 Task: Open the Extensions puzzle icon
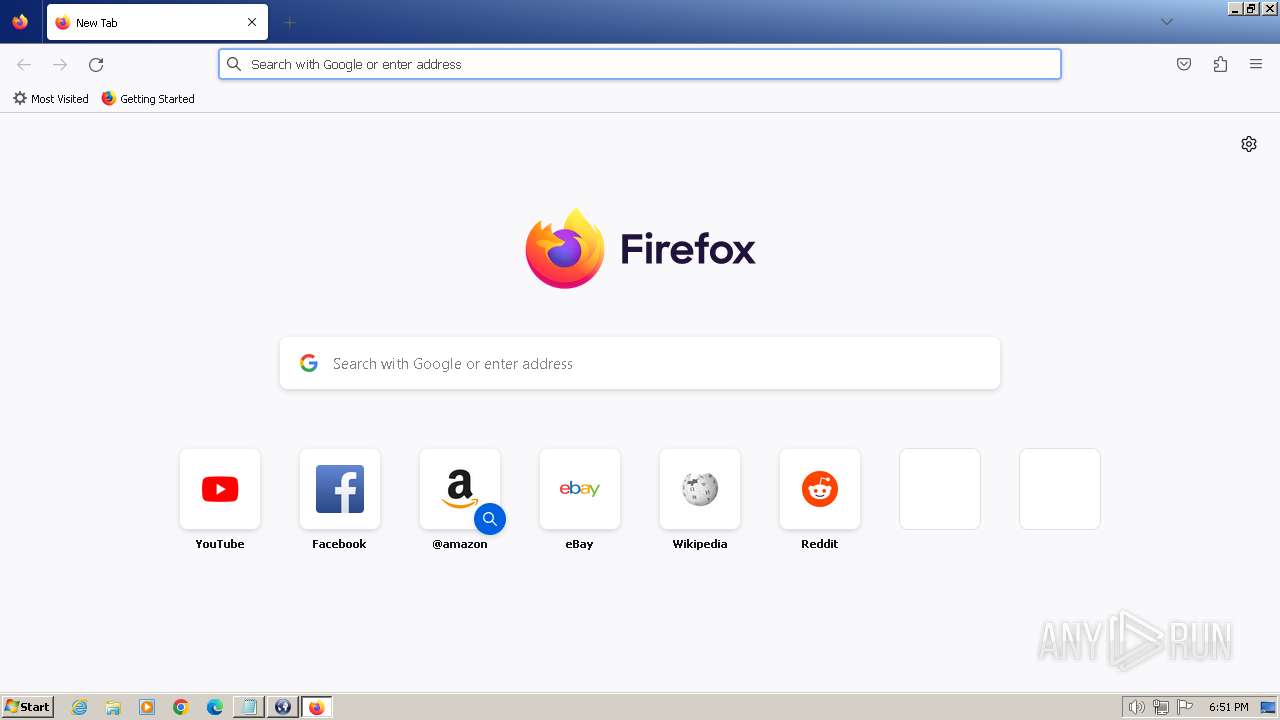pyautogui.click(x=1220, y=64)
